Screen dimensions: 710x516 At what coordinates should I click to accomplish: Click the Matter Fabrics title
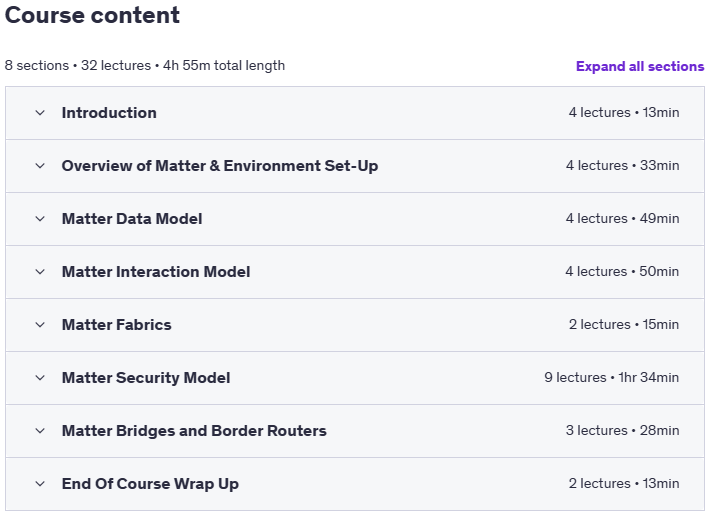click(116, 325)
